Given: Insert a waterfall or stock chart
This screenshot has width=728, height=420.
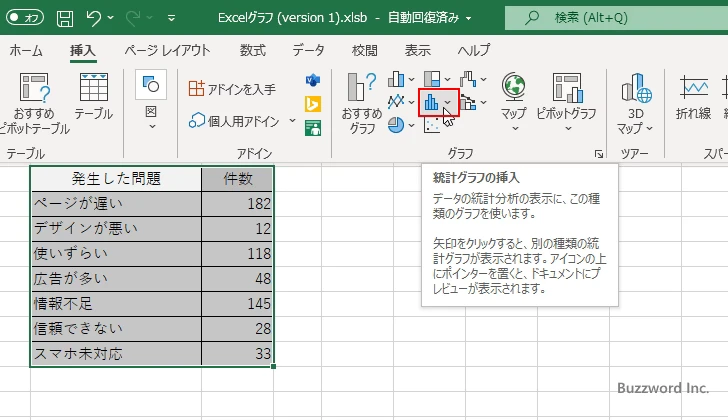Looking at the screenshot, I should 468,79.
